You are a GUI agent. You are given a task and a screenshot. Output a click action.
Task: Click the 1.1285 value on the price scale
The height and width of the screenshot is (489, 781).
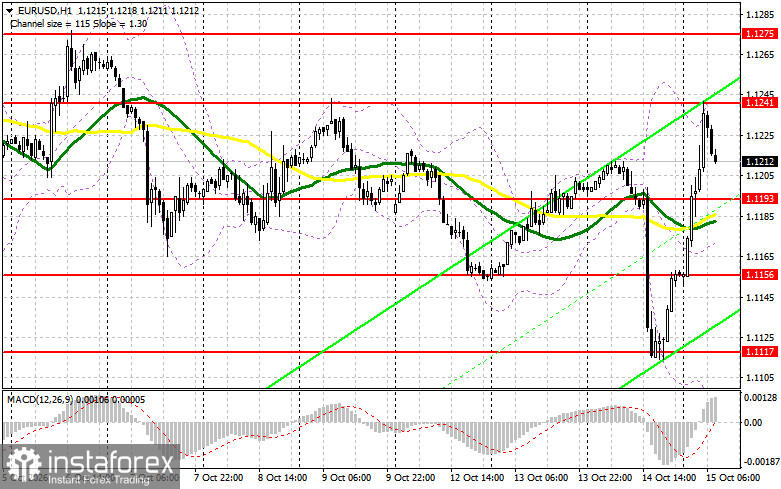click(x=760, y=14)
